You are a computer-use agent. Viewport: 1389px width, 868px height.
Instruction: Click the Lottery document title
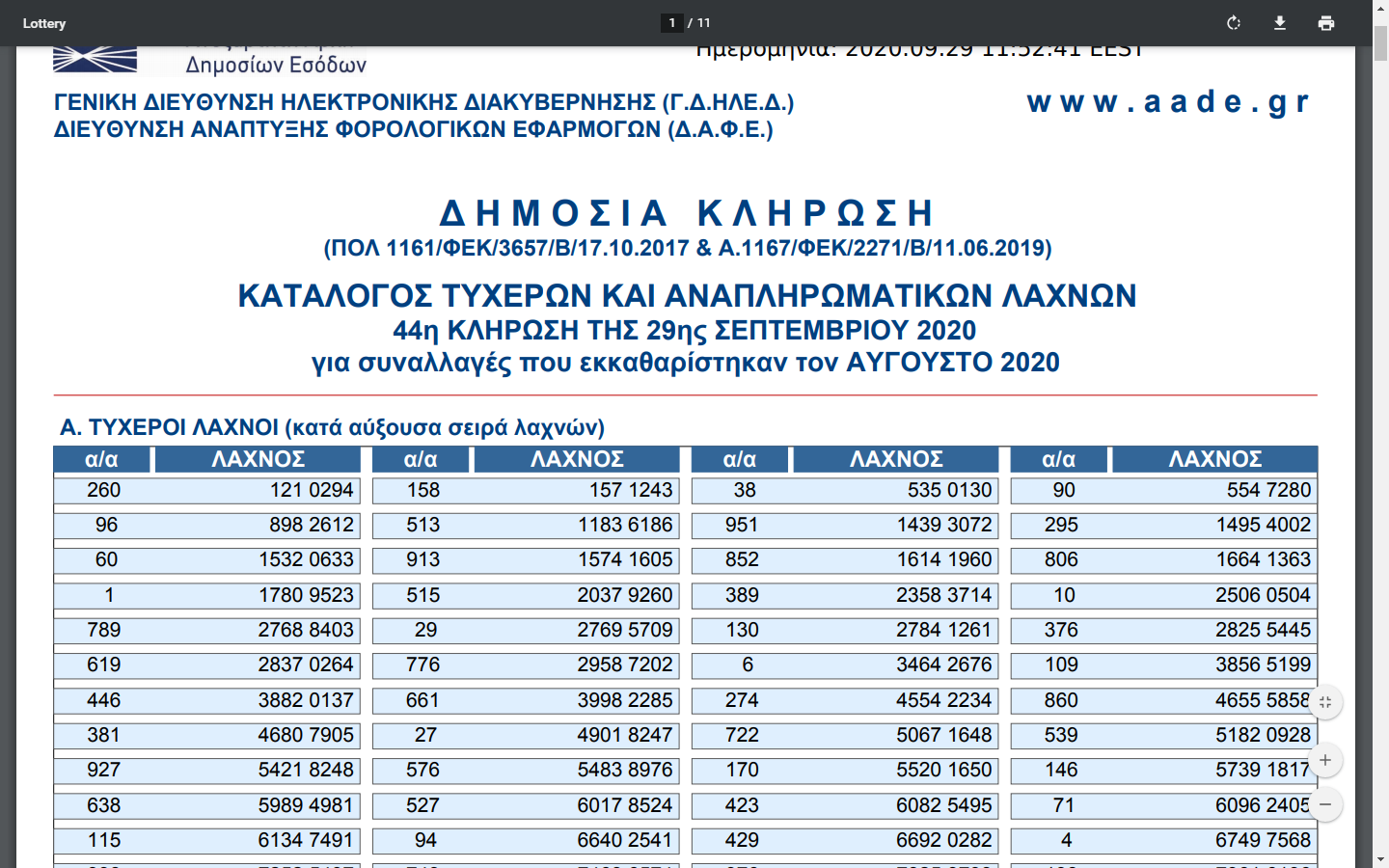tap(44, 23)
